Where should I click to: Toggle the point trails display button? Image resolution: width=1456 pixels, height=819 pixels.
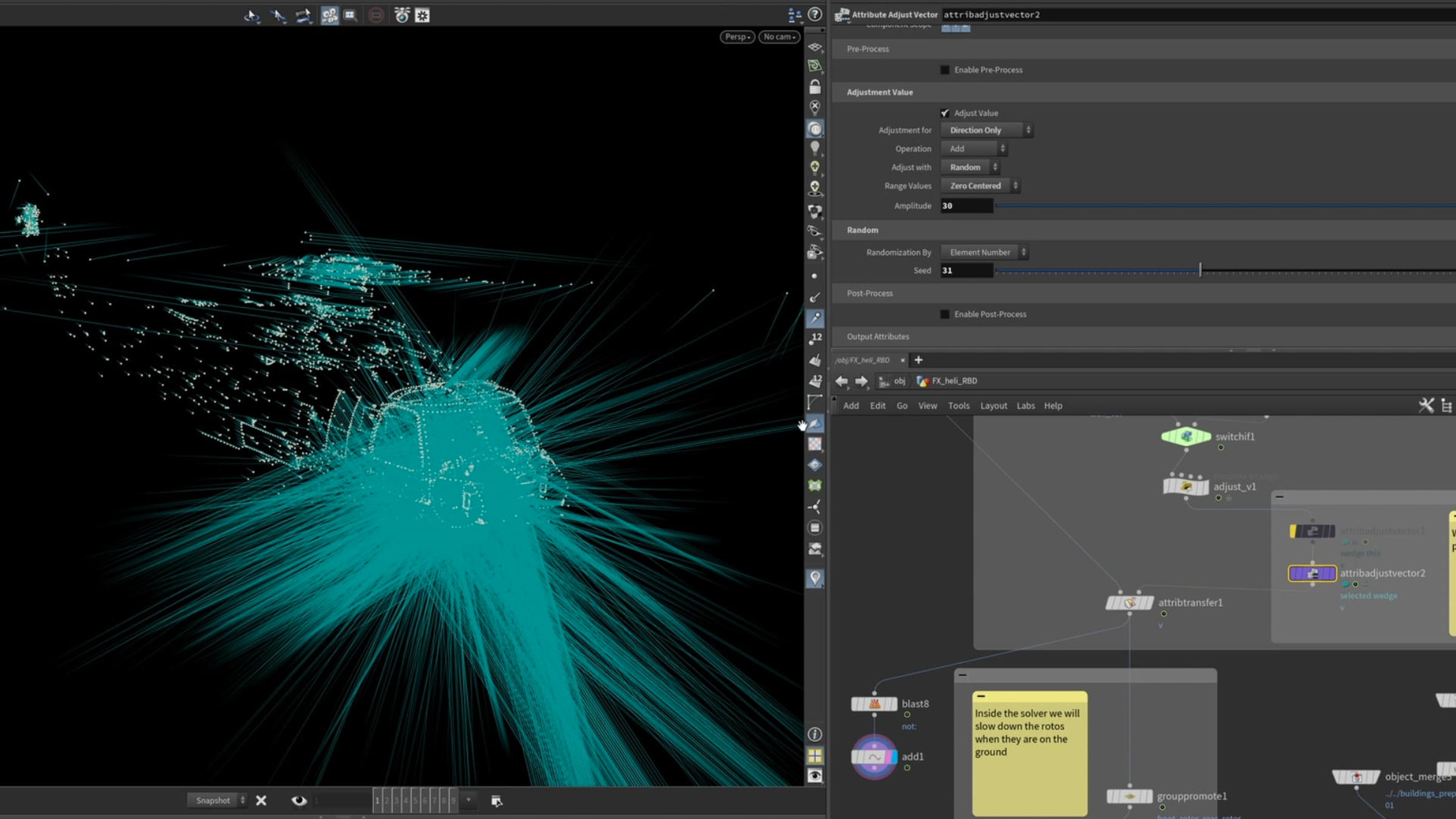[x=815, y=317]
